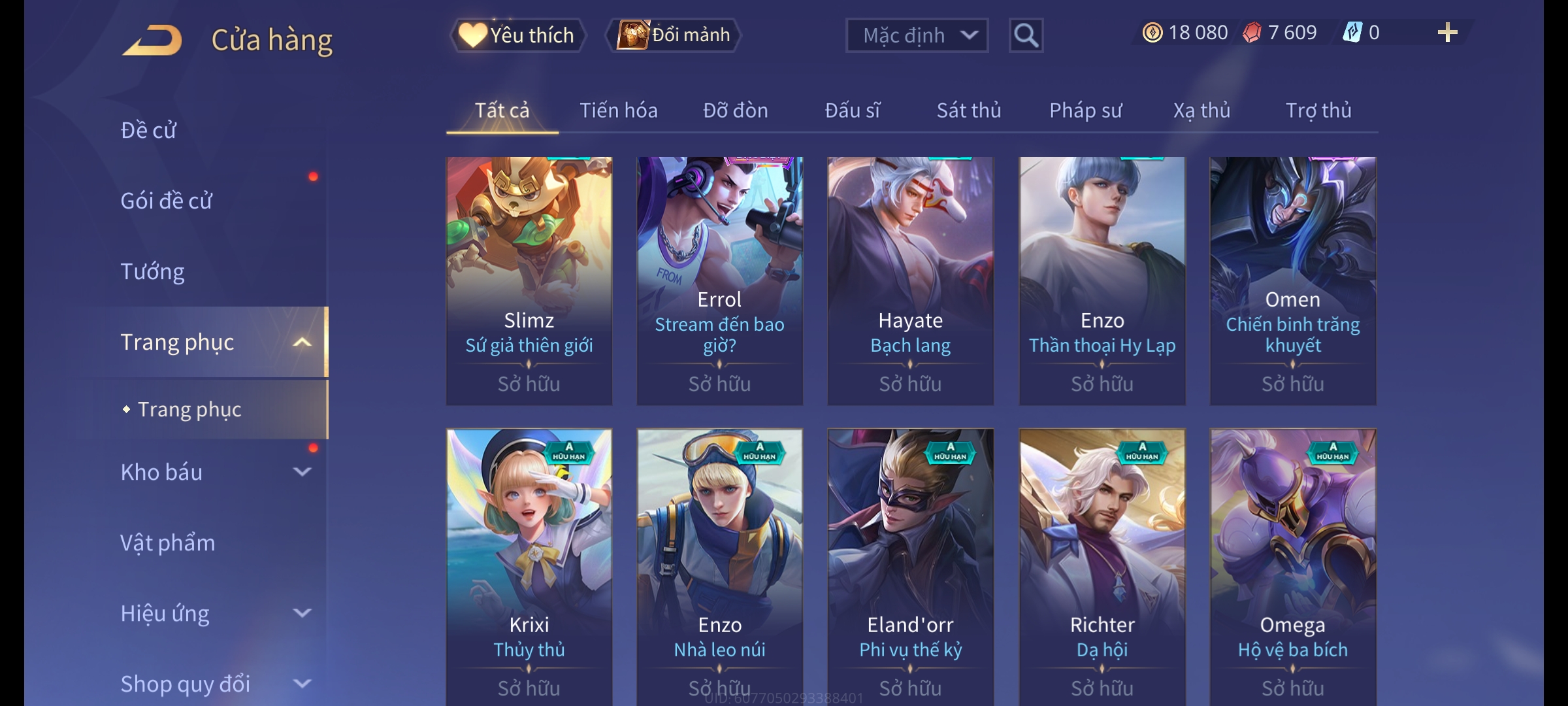Switch to the Sát thủ tab
Image resolution: width=1568 pixels, height=706 pixels.
pos(968,110)
